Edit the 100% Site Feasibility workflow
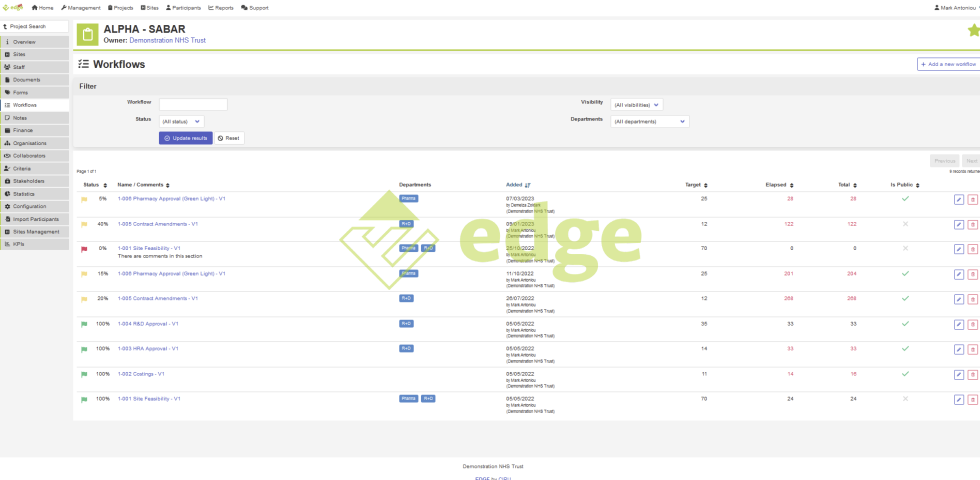Viewport: 980px width, 480px height. pyautogui.click(x=959, y=399)
